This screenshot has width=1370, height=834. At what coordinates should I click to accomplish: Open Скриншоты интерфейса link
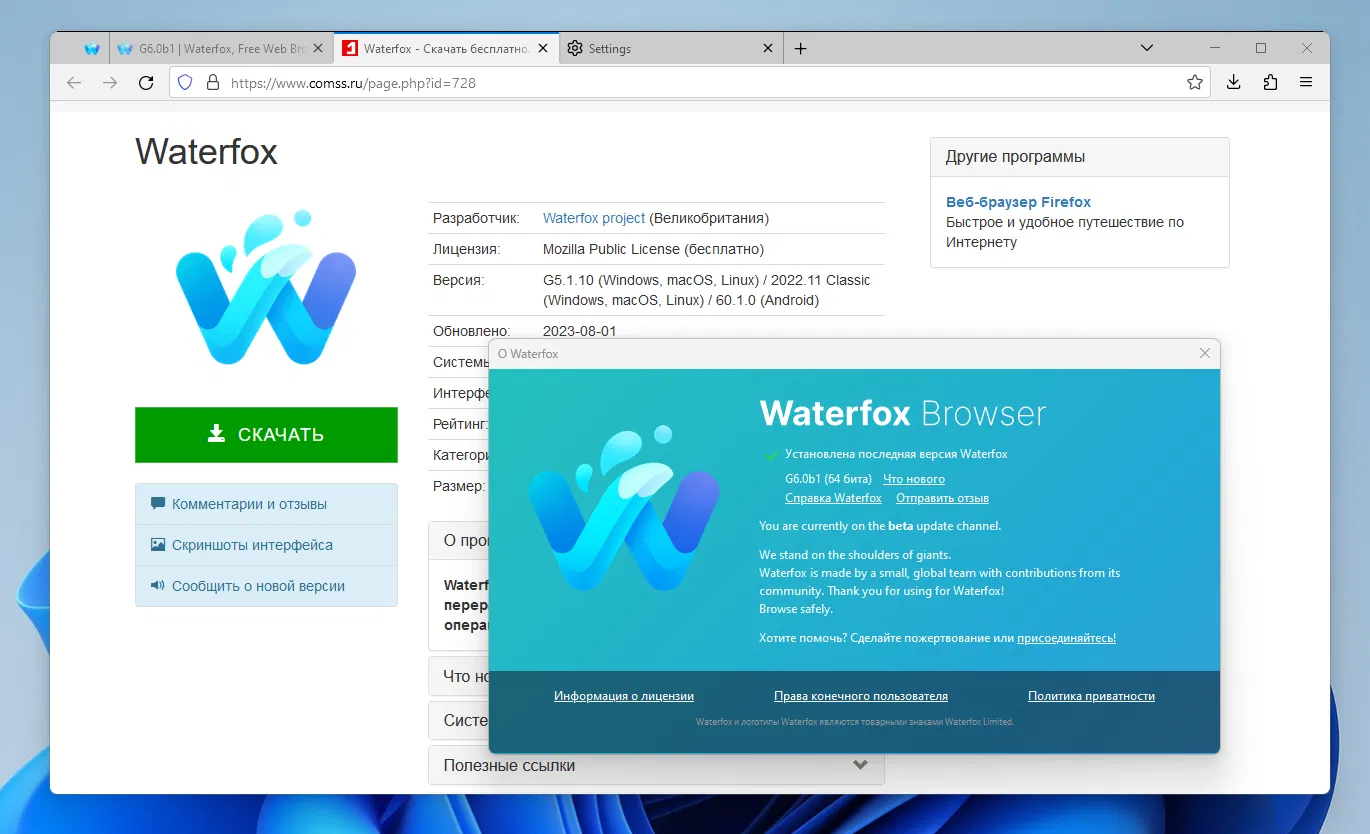[252, 545]
